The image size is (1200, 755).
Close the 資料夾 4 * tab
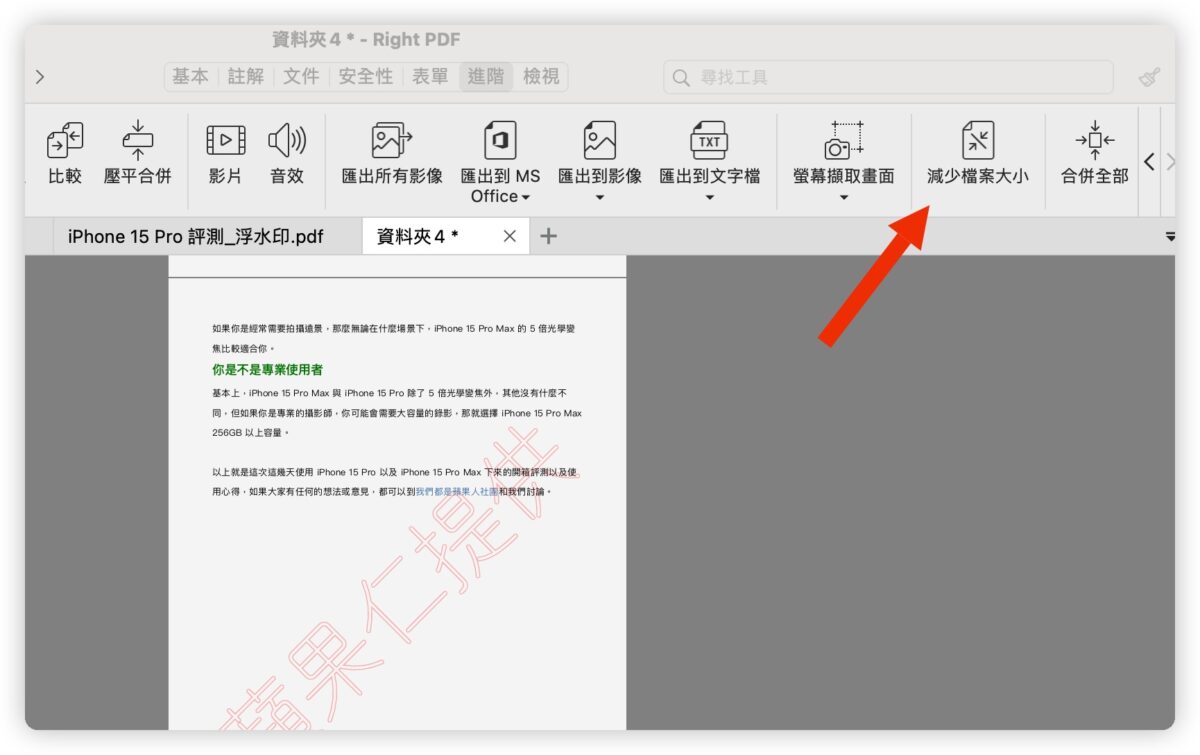pyautogui.click(x=509, y=236)
